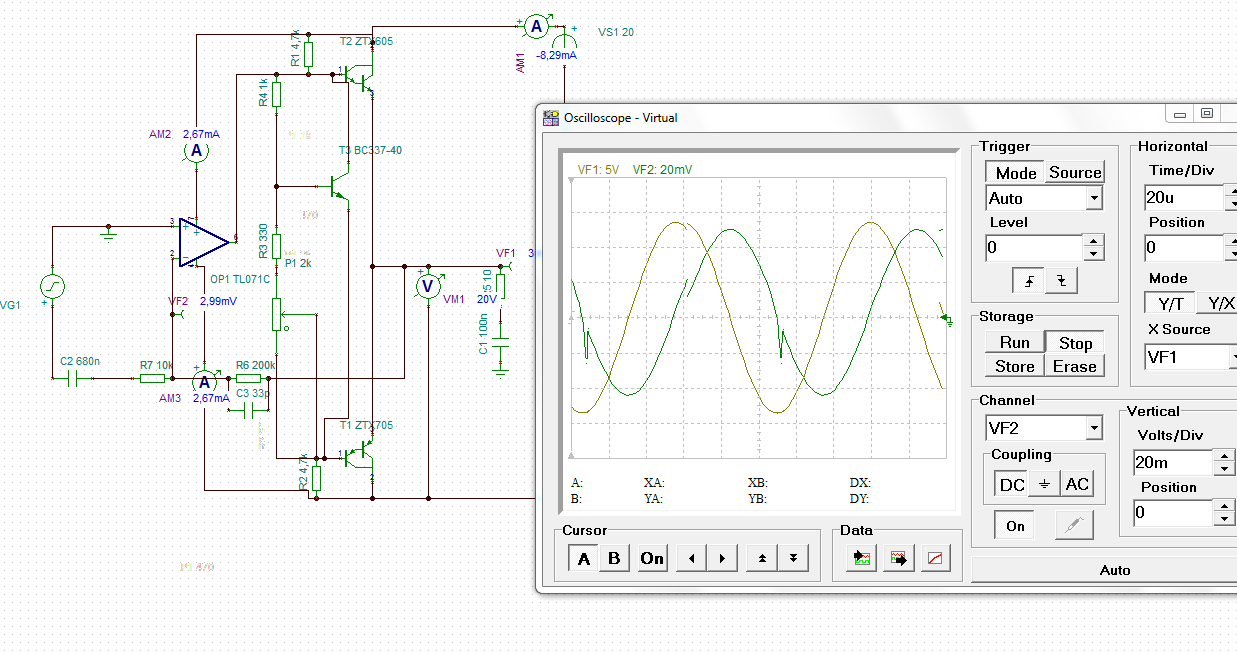Select transistor T1 ZTX705 symbol
This screenshot has height=653, width=1237.
tap(360, 457)
